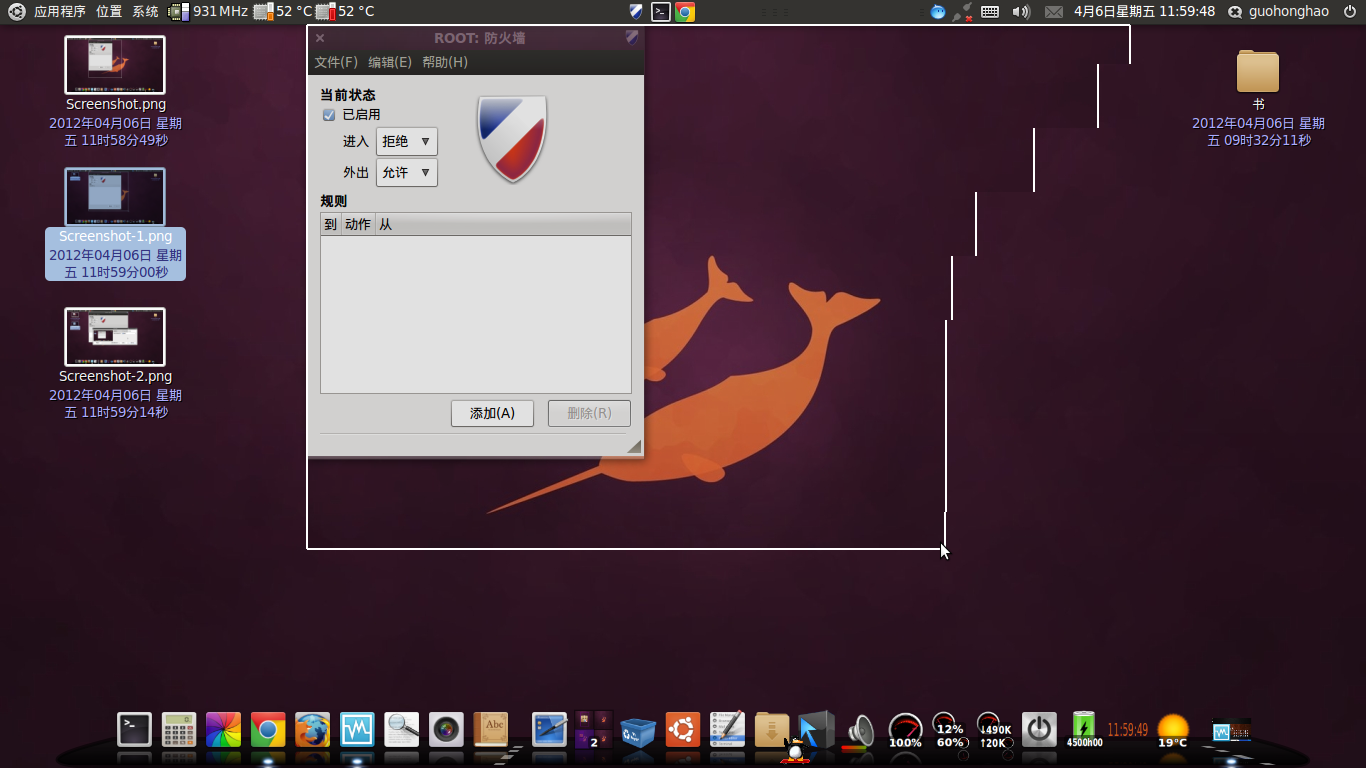The image size is (1366, 768).
Task: Click the terminal launcher in top panel
Action: 660,12
